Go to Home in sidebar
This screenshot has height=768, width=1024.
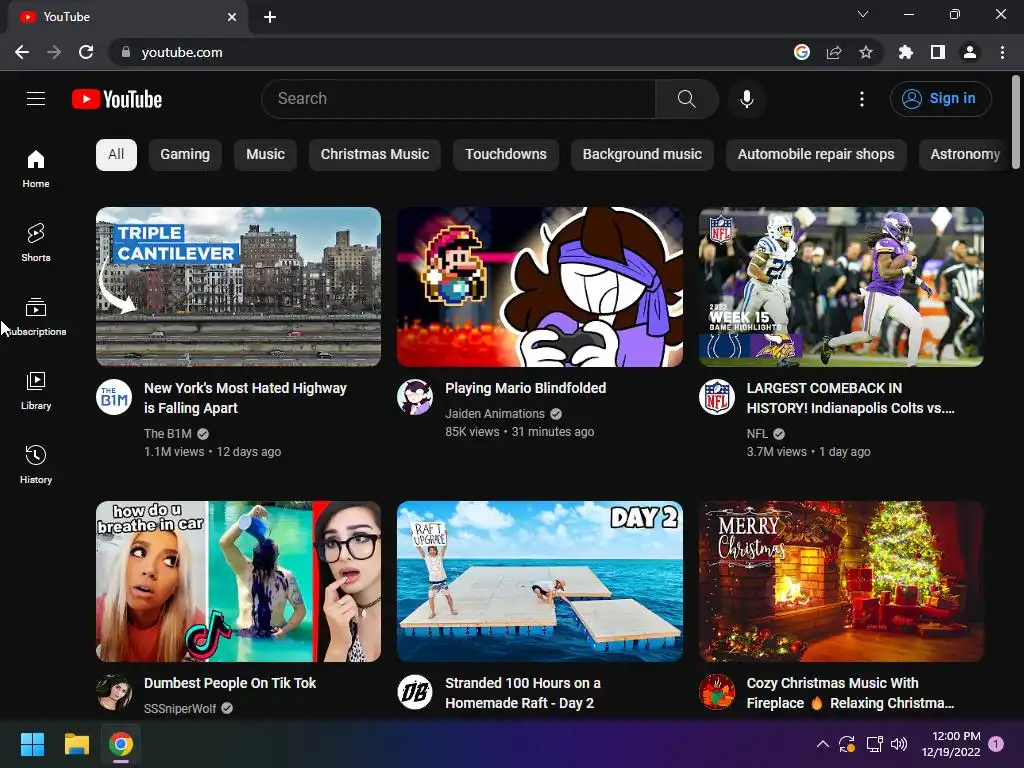(36, 169)
